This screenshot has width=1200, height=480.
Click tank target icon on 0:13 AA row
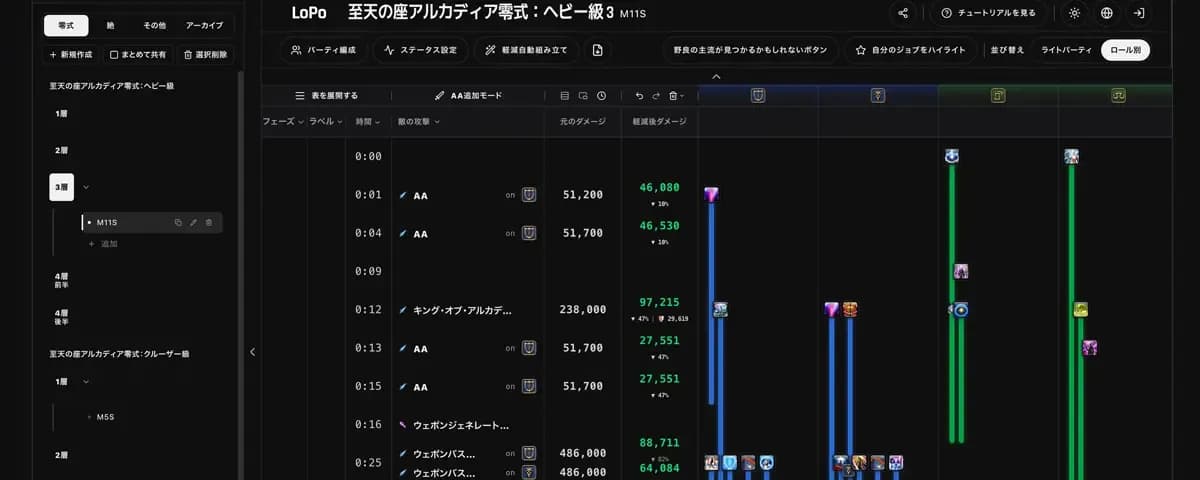(529, 348)
